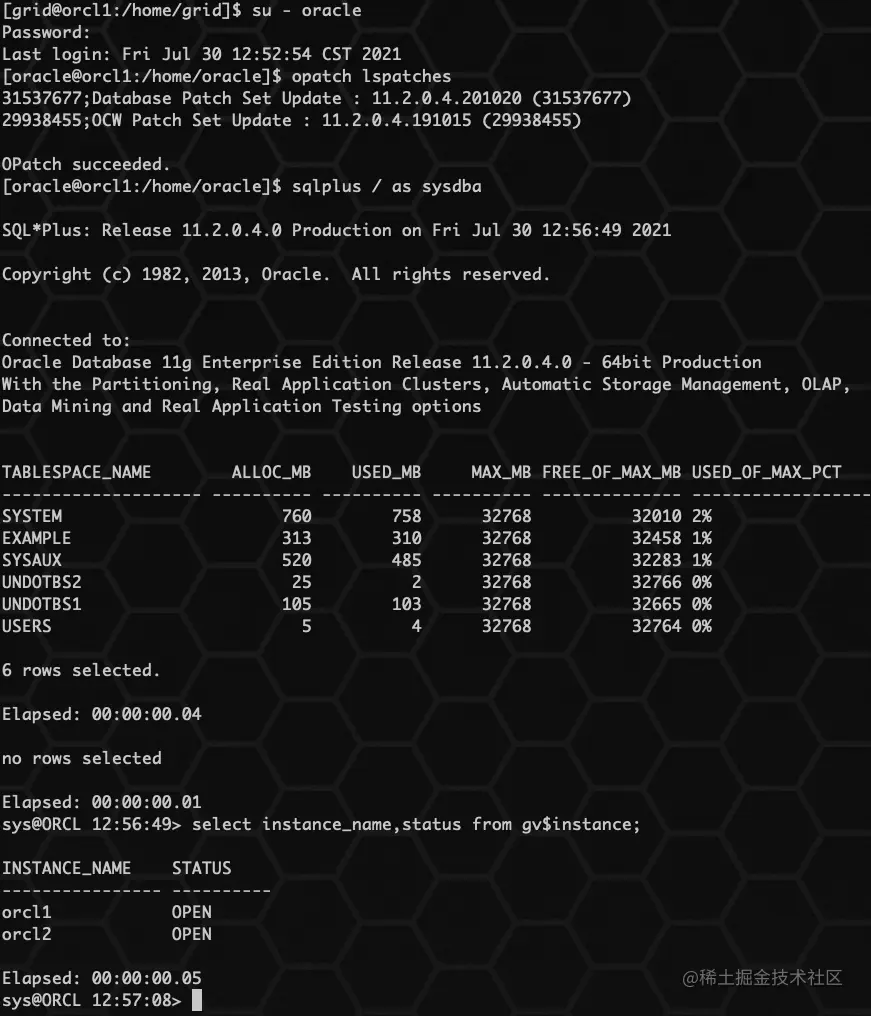Select the 'OPatch succeeded.' message

(86, 165)
